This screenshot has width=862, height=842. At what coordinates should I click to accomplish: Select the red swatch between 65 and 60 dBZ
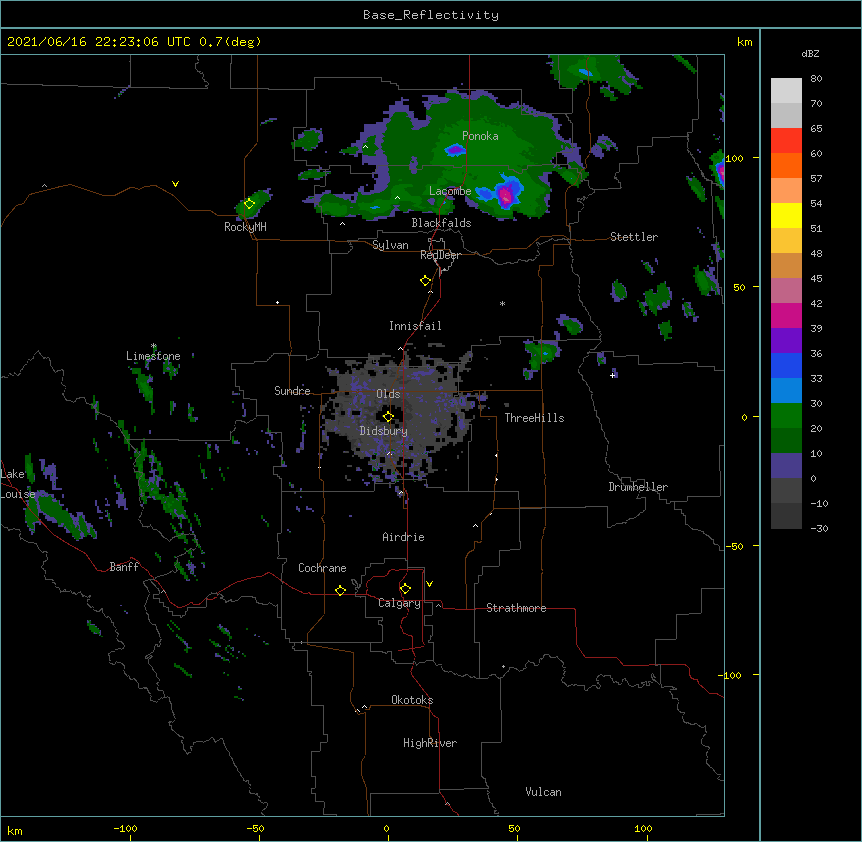tap(786, 141)
